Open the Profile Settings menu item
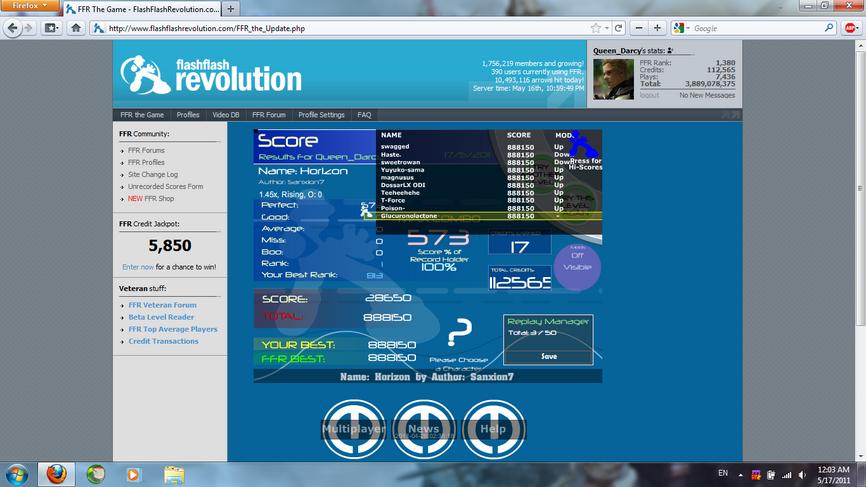 (x=321, y=115)
